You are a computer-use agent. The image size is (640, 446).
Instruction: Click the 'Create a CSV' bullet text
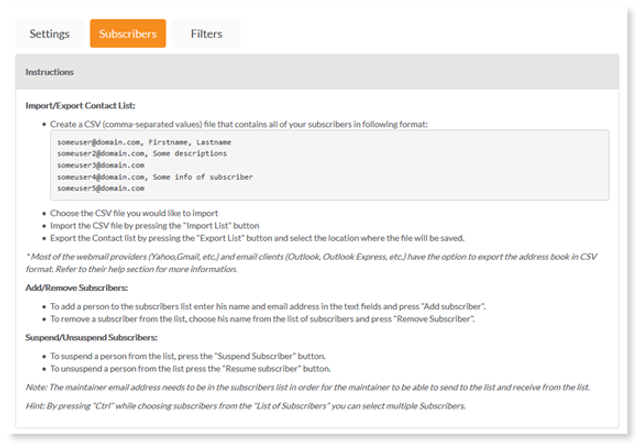239,124
